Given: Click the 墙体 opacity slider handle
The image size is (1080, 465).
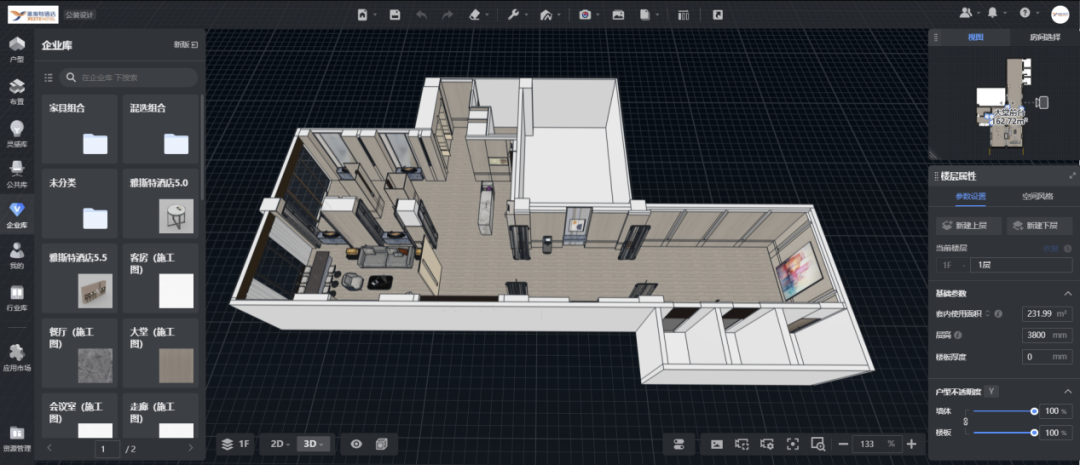Looking at the screenshot, I should 1034,411.
